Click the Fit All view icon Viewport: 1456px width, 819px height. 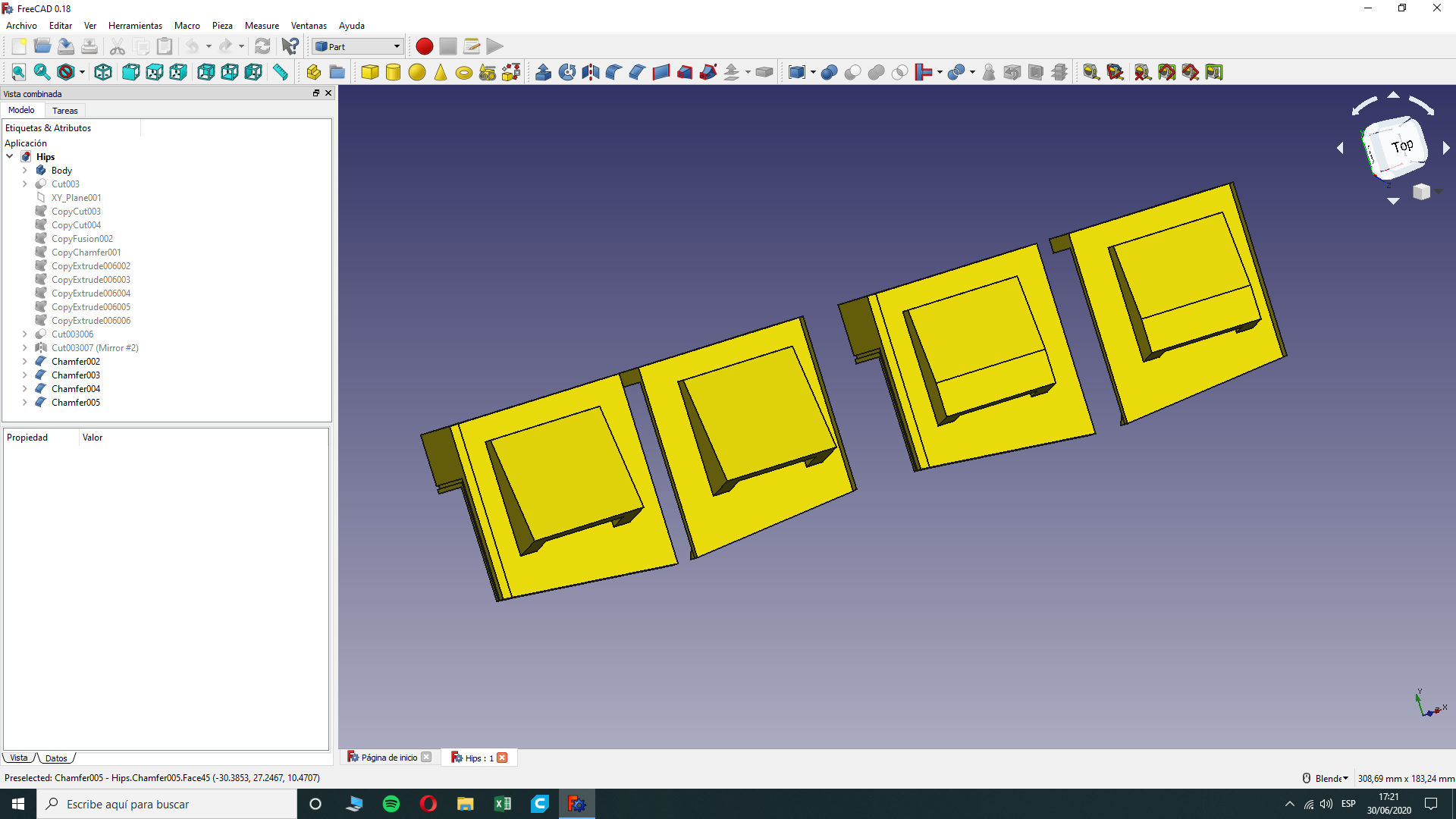pyautogui.click(x=18, y=72)
